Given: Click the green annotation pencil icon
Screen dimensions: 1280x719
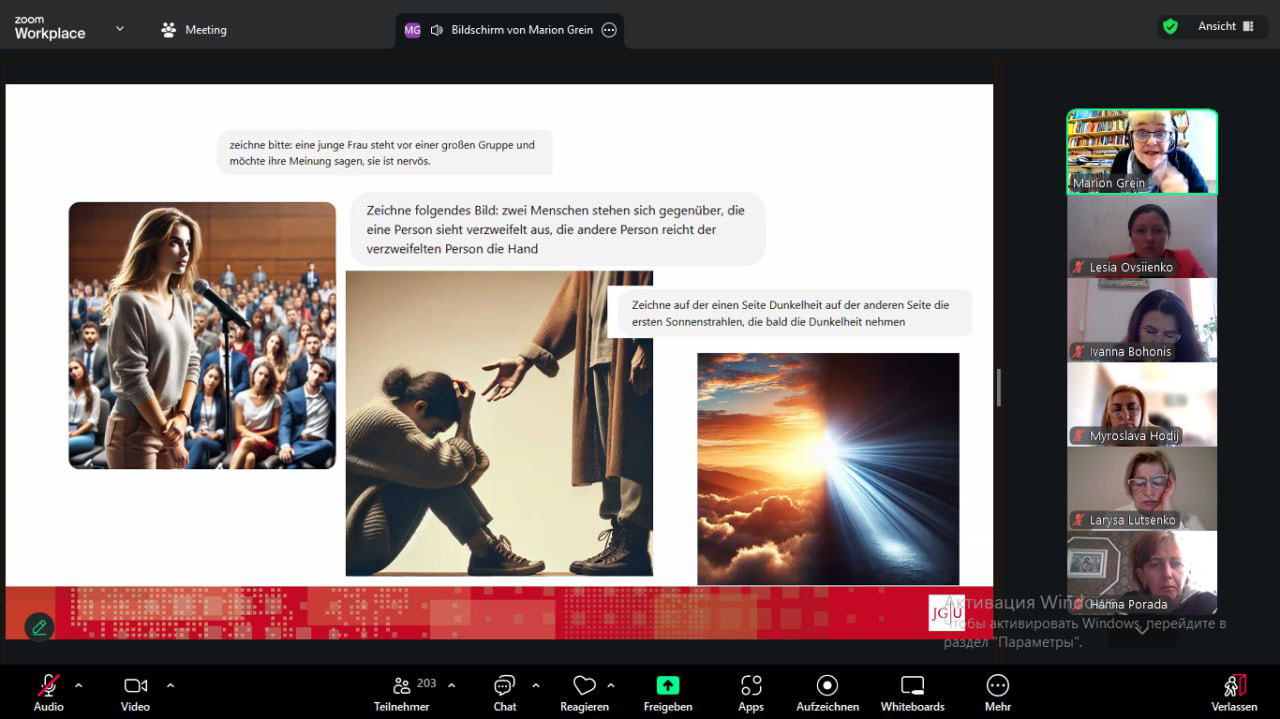Looking at the screenshot, I should click(39, 627).
